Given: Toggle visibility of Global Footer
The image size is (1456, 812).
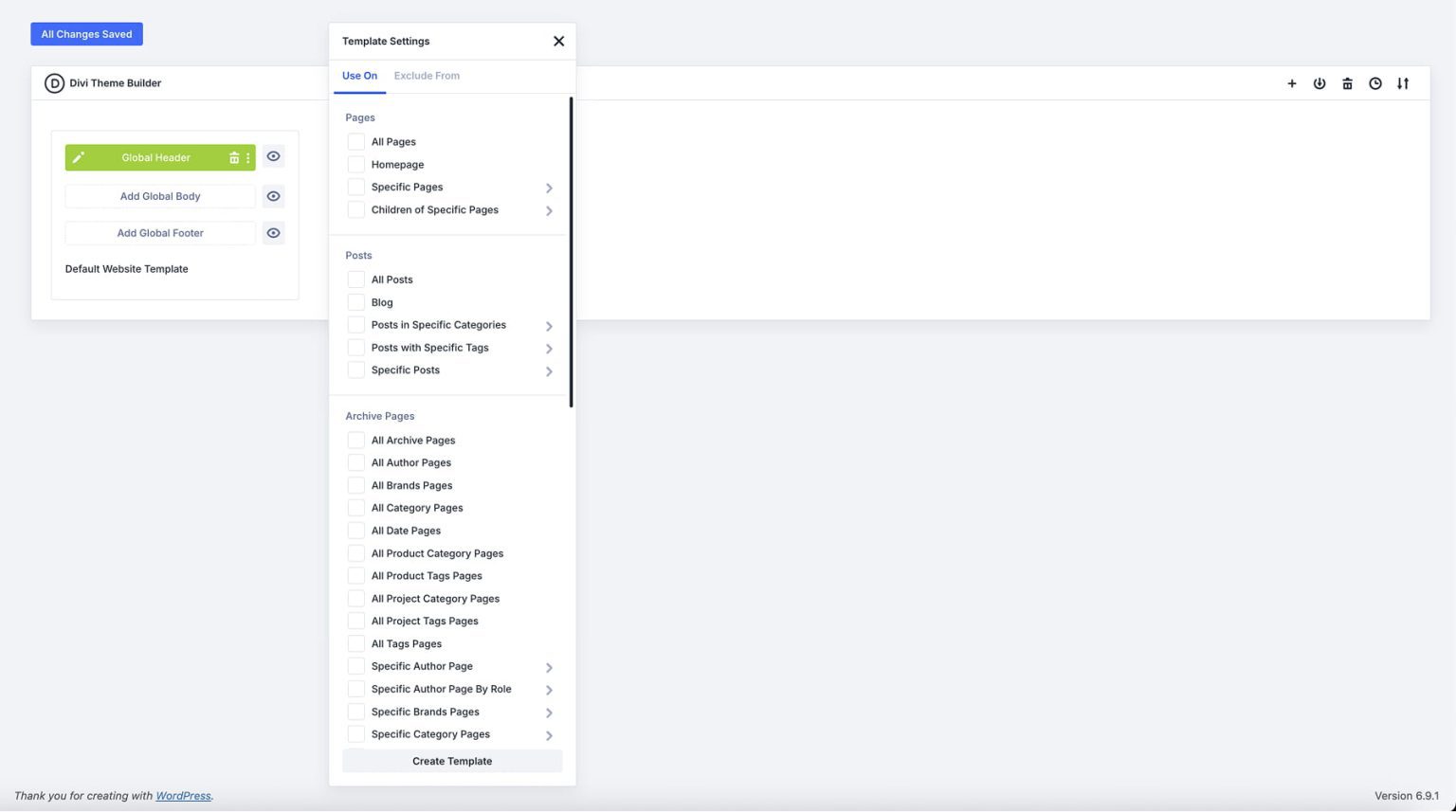Looking at the screenshot, I should pyautogui.click(x=273, y=233).
